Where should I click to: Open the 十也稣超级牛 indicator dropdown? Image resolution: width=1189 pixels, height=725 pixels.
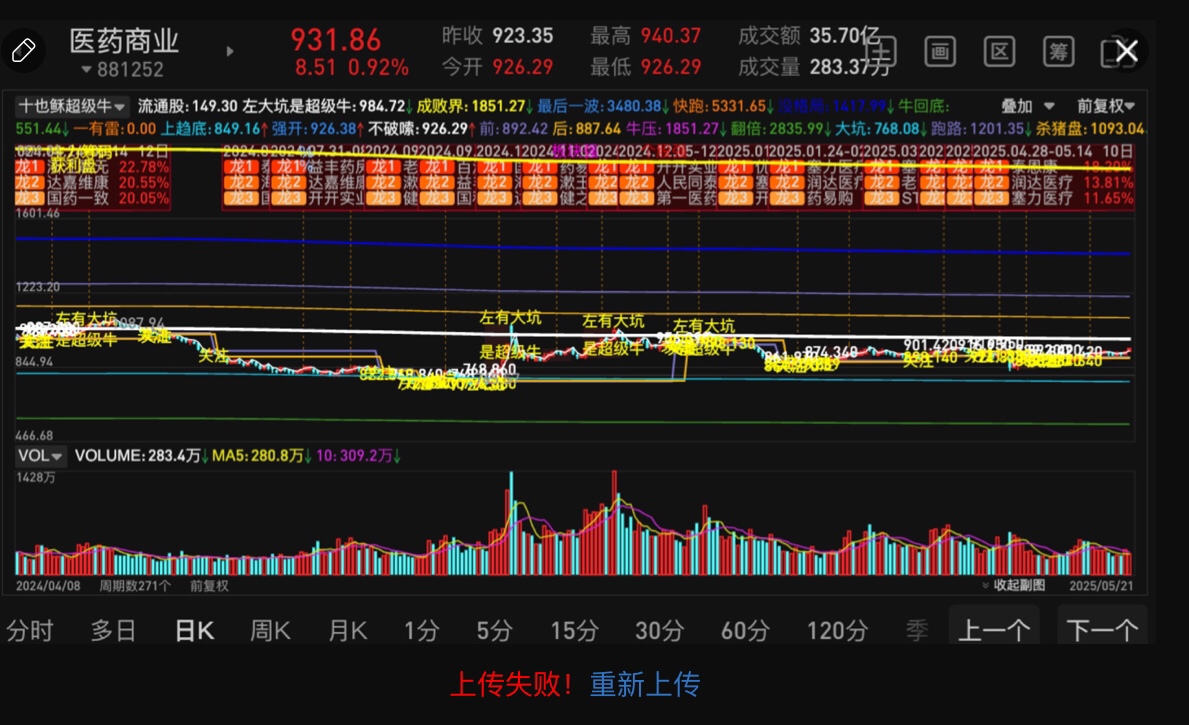[x=71, y=106]
